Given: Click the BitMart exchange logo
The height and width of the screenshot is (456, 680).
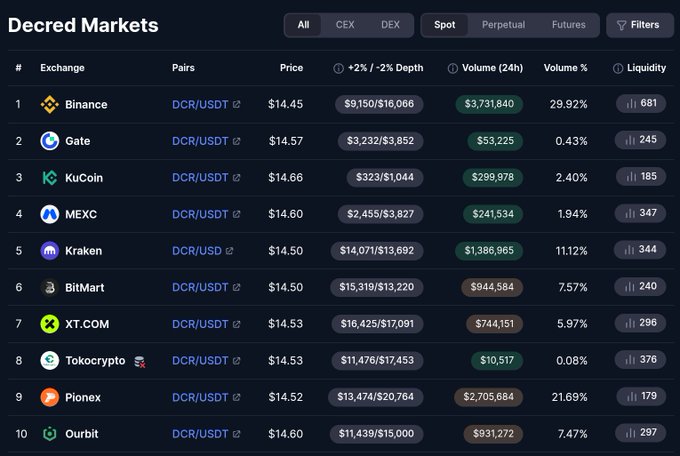Looking at the screenshot, I should click(x=49, y=287).
